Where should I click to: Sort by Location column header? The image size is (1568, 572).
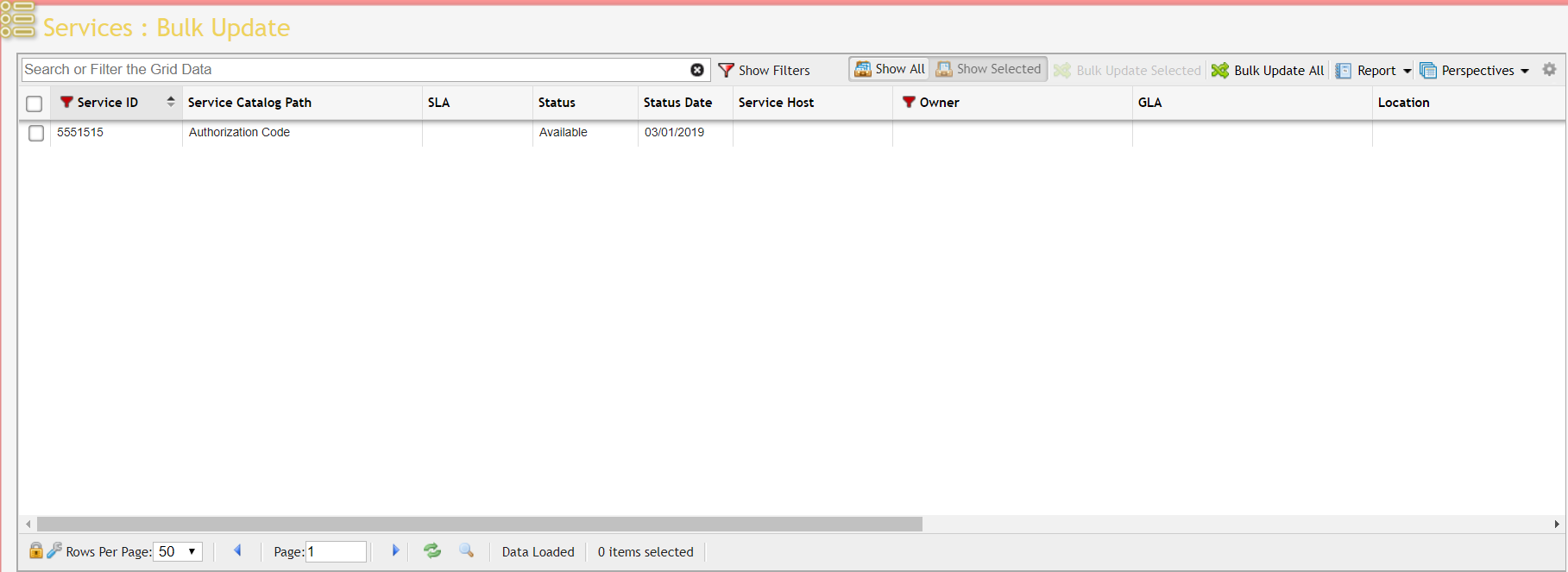pos(1469,103)
